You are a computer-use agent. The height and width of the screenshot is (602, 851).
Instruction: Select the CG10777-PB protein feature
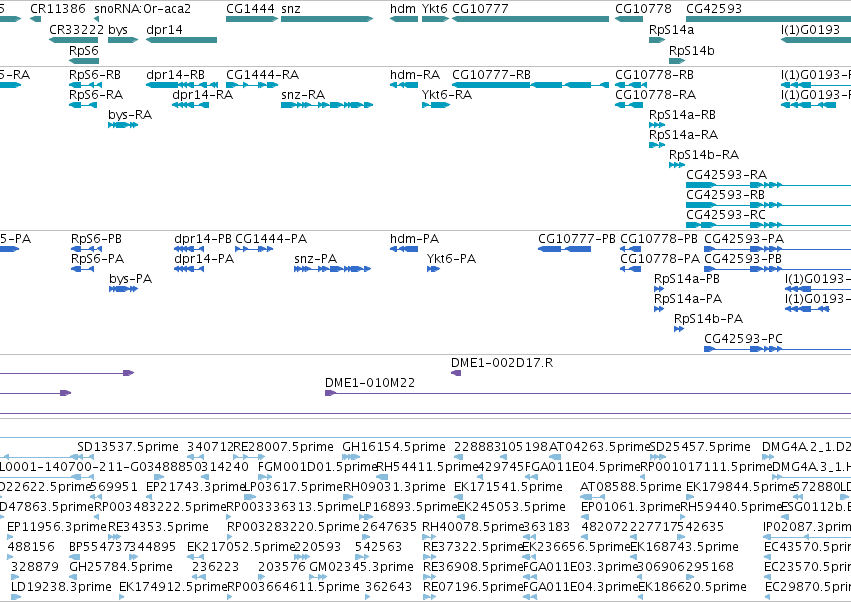tap(564, 249)
